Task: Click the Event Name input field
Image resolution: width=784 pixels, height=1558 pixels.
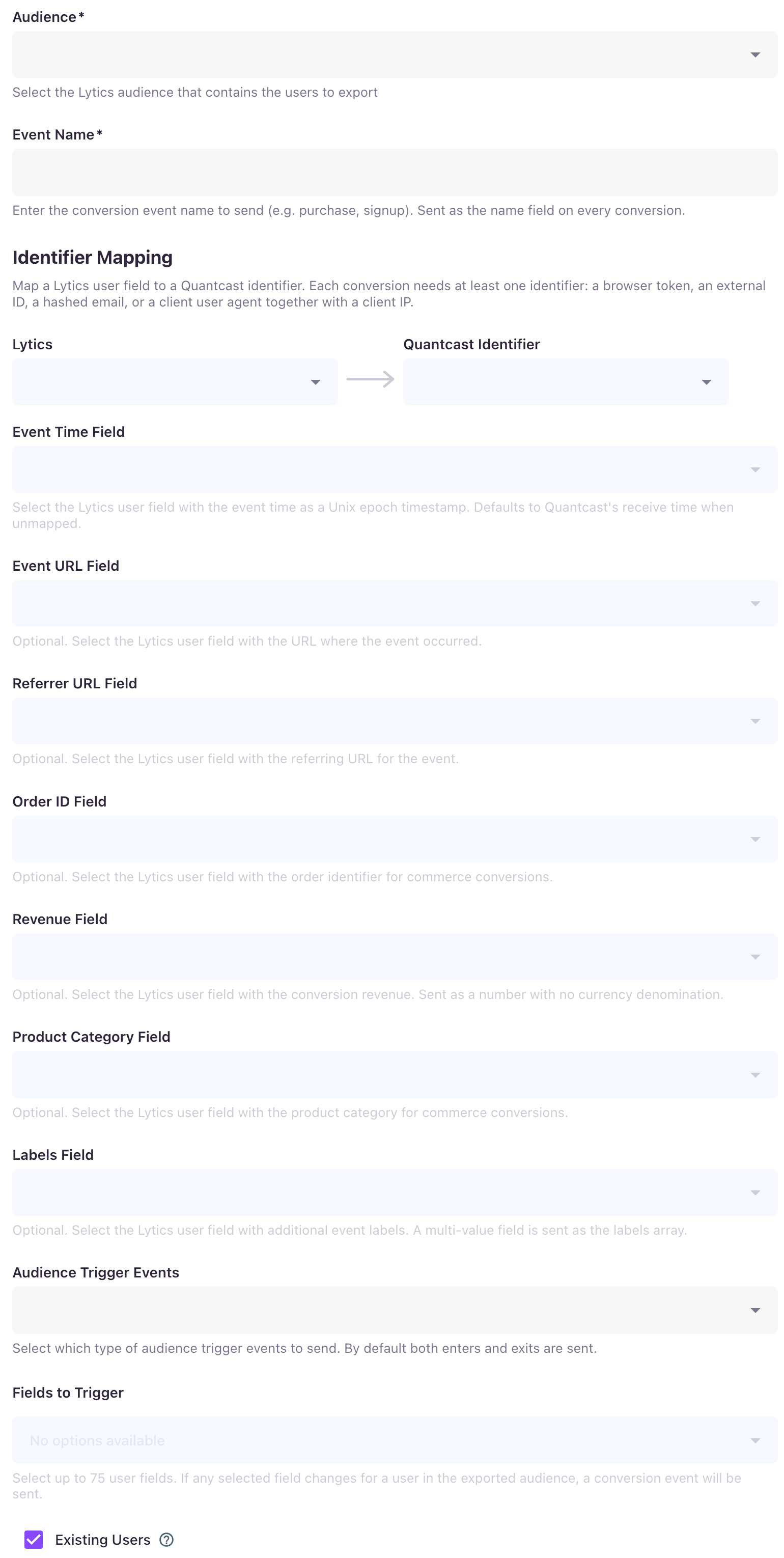Action: click(x=395, y=173)
